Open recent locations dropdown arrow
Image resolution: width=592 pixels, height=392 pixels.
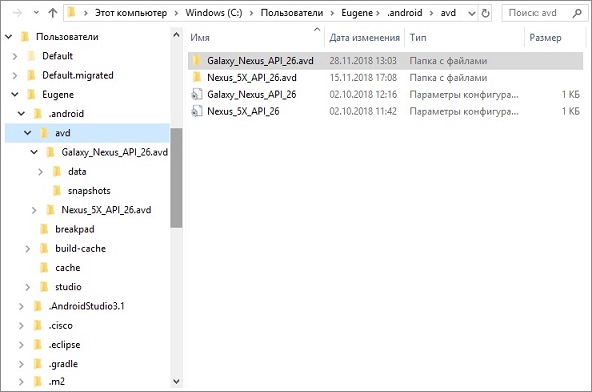(36, 13)
